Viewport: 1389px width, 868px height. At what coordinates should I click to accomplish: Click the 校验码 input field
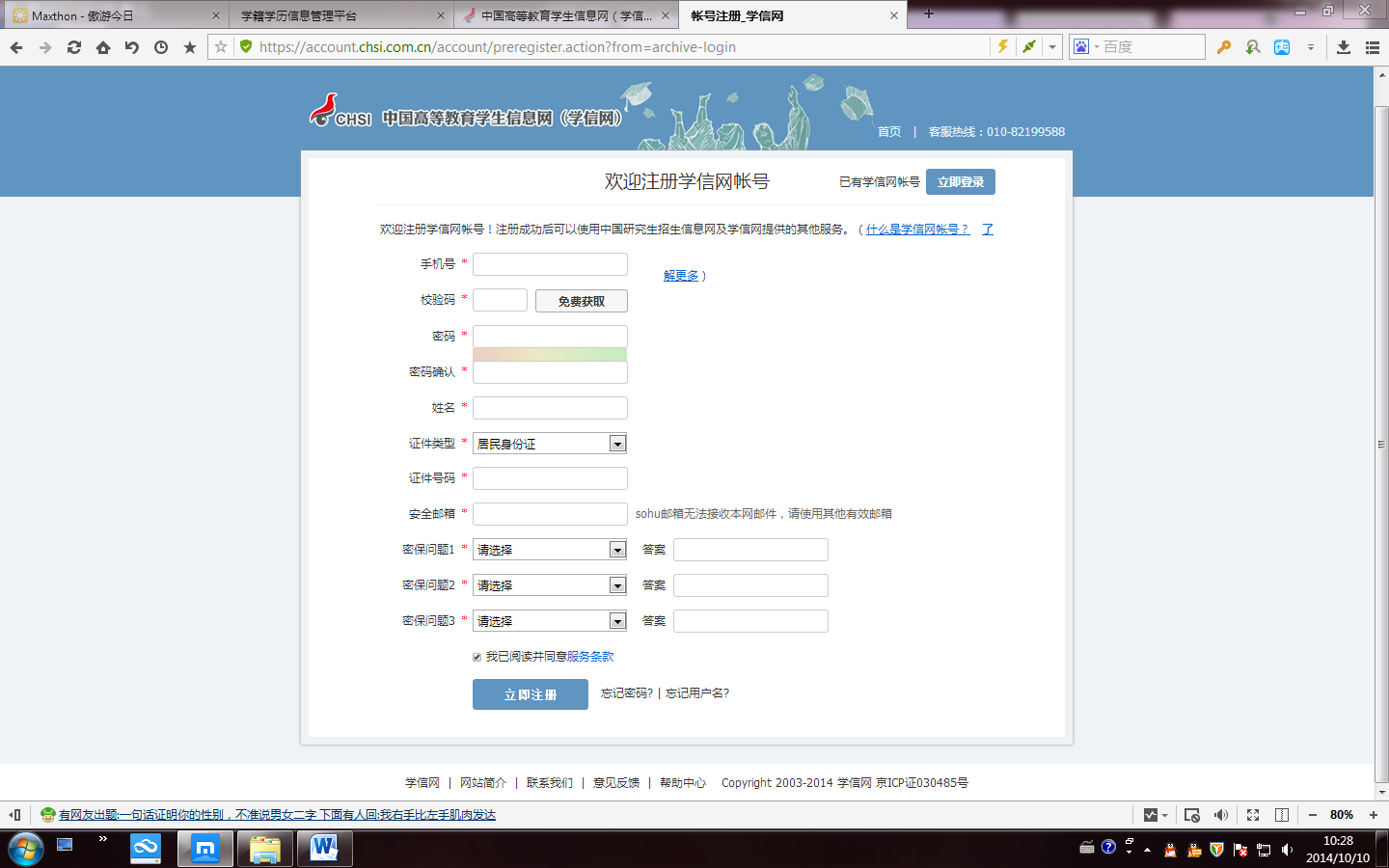coord(500,300)
